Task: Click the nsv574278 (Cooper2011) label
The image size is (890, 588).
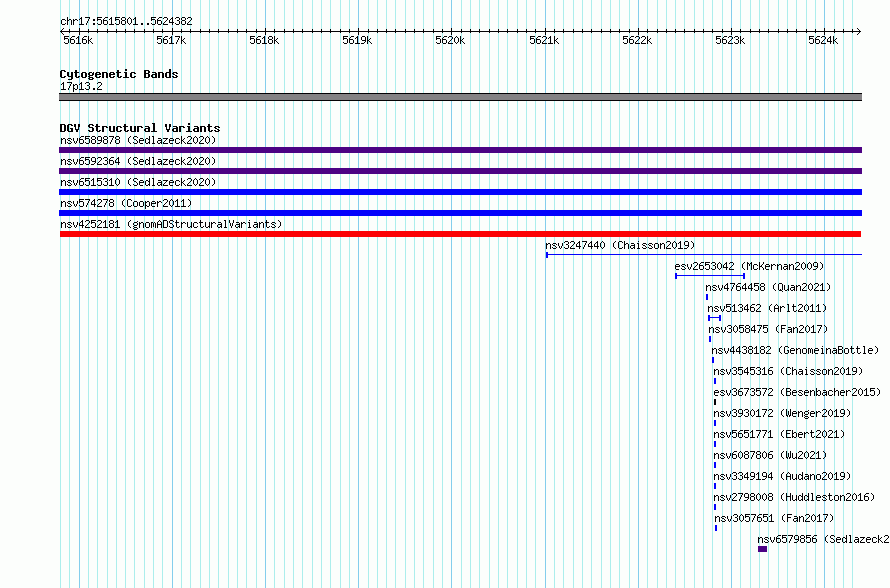Action: [x=126, y=203]
